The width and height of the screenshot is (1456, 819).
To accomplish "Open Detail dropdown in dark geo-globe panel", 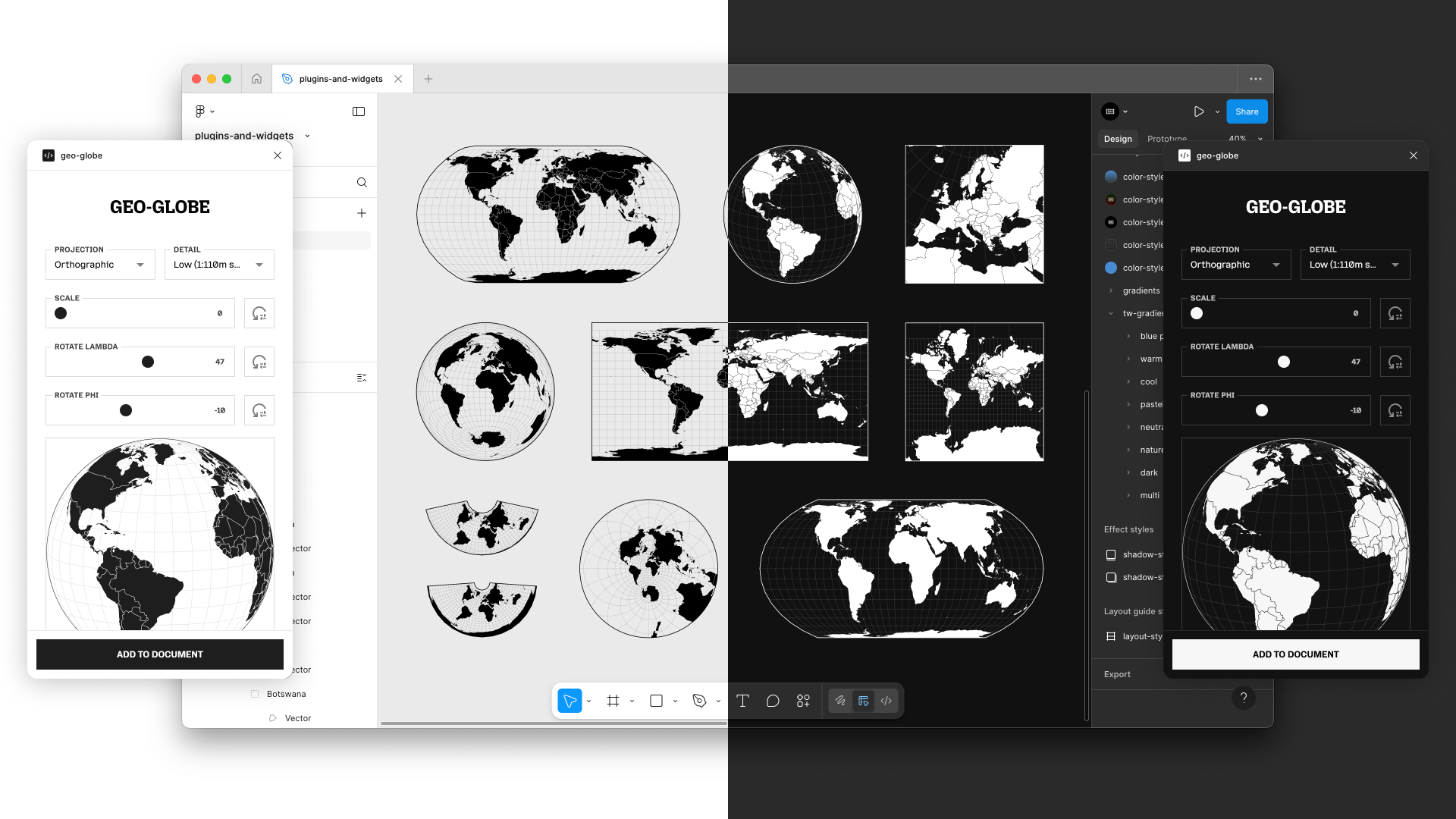I will point(1355,265).
